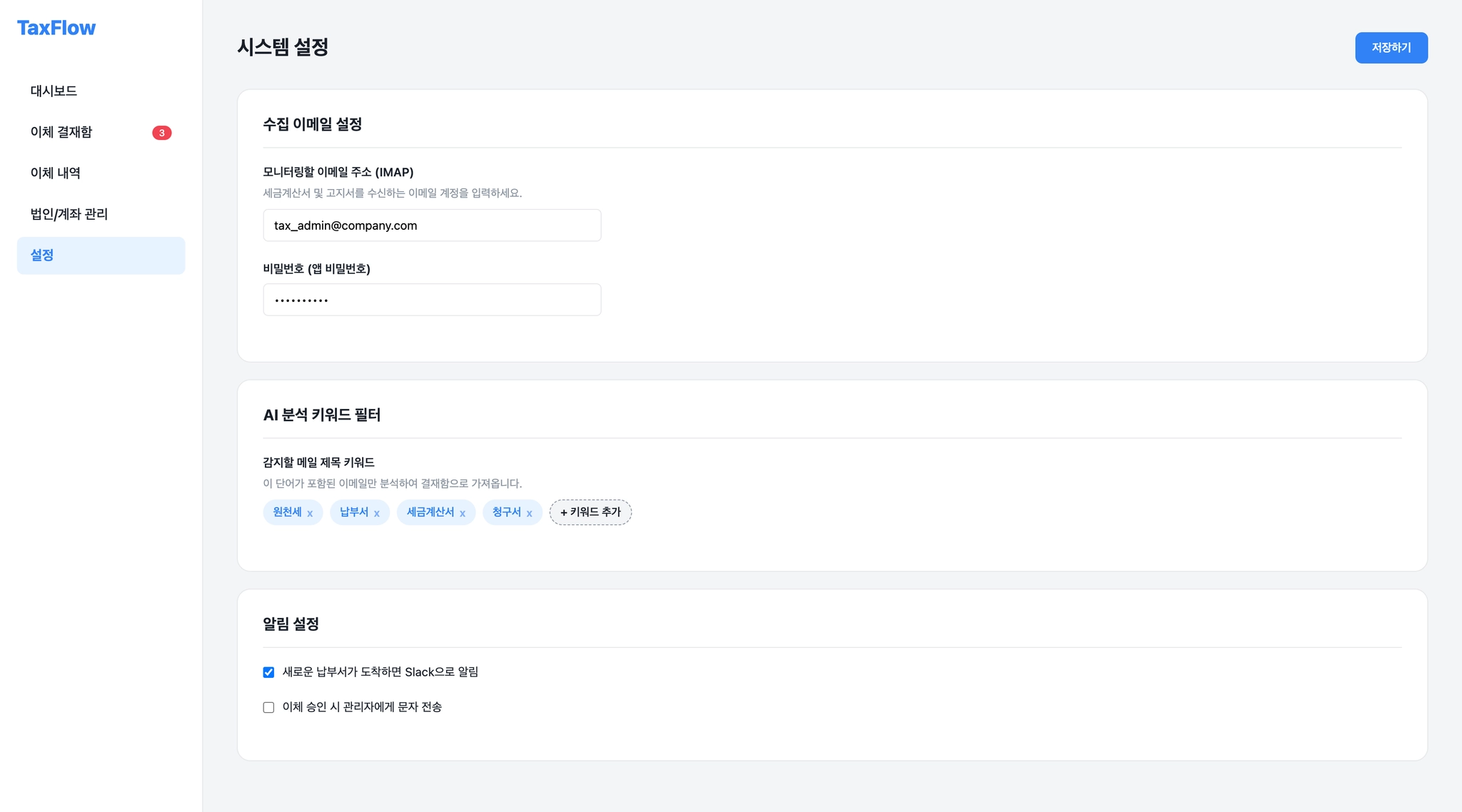Open 이체 내역 page

click(56, 173)
